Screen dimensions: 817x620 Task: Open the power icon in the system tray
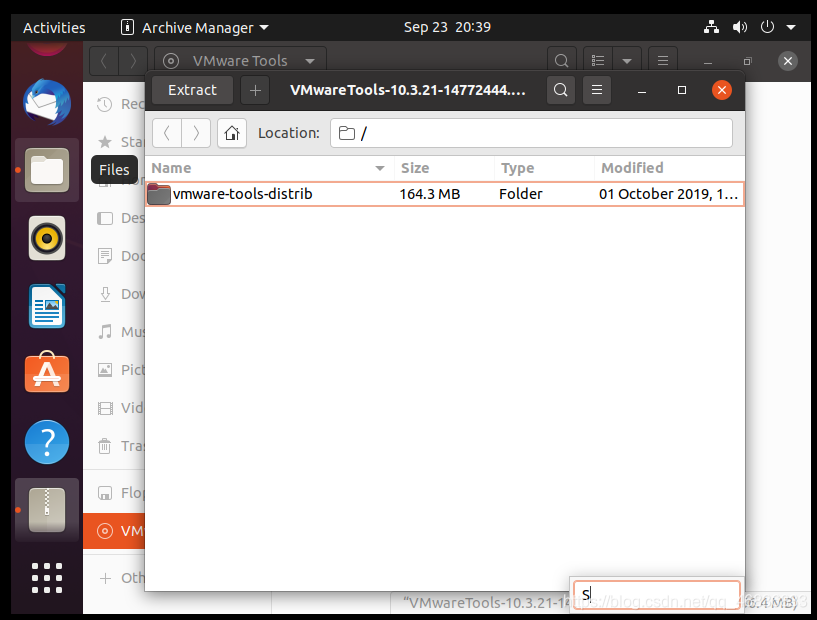[x=767, y=27]
